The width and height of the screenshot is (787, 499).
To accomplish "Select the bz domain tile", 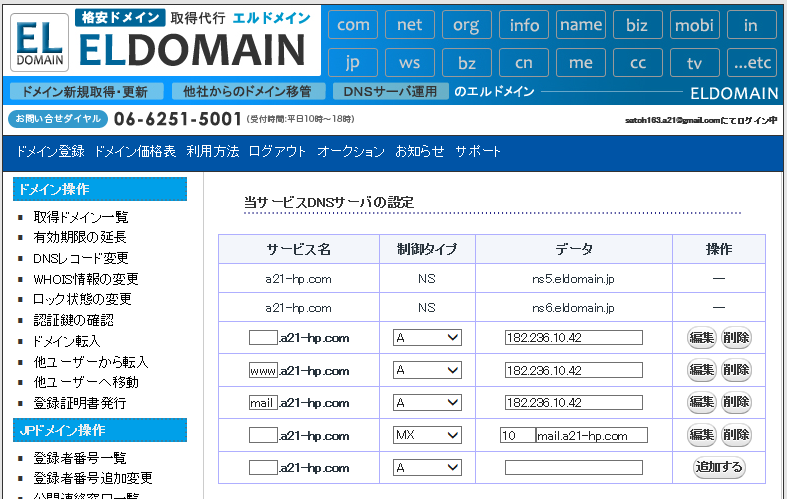I will point(466,63).
